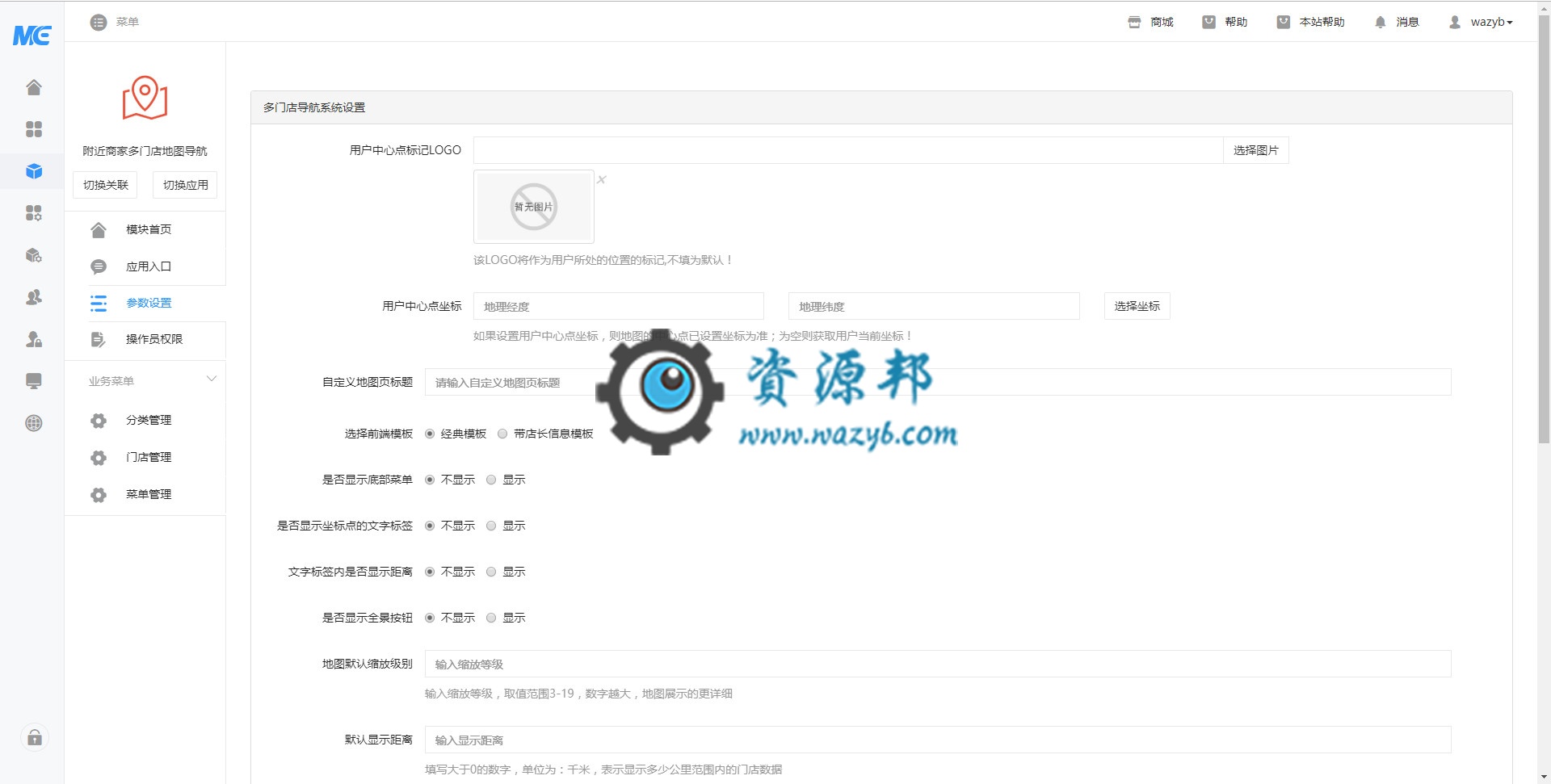1551x784 pixels.
Task: Set 是否显示全景按钮 to 不显示
Action: [x=430, y=618]
